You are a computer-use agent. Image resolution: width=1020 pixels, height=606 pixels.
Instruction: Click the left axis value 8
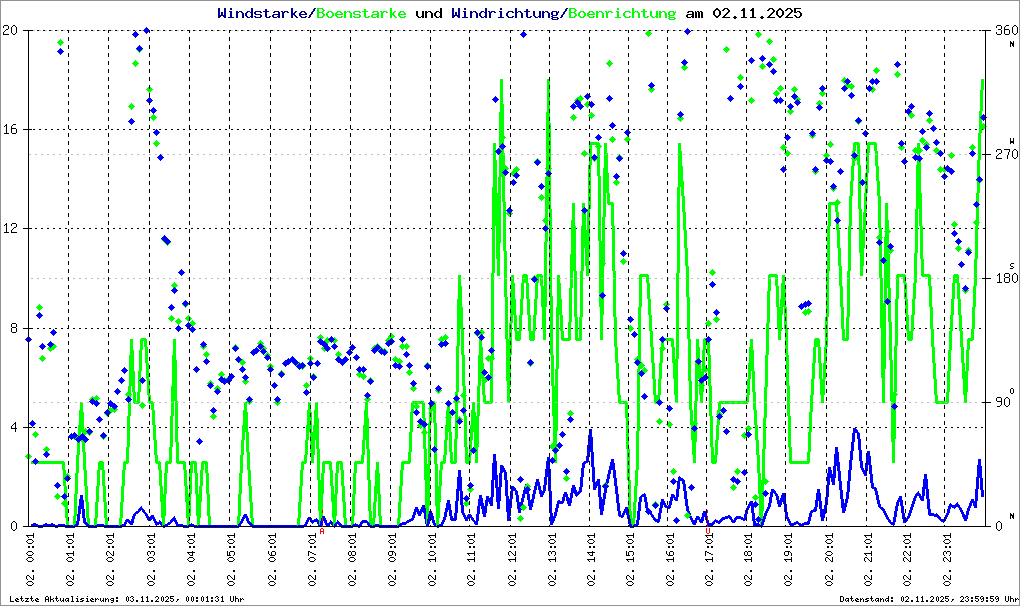coord(14,328)
